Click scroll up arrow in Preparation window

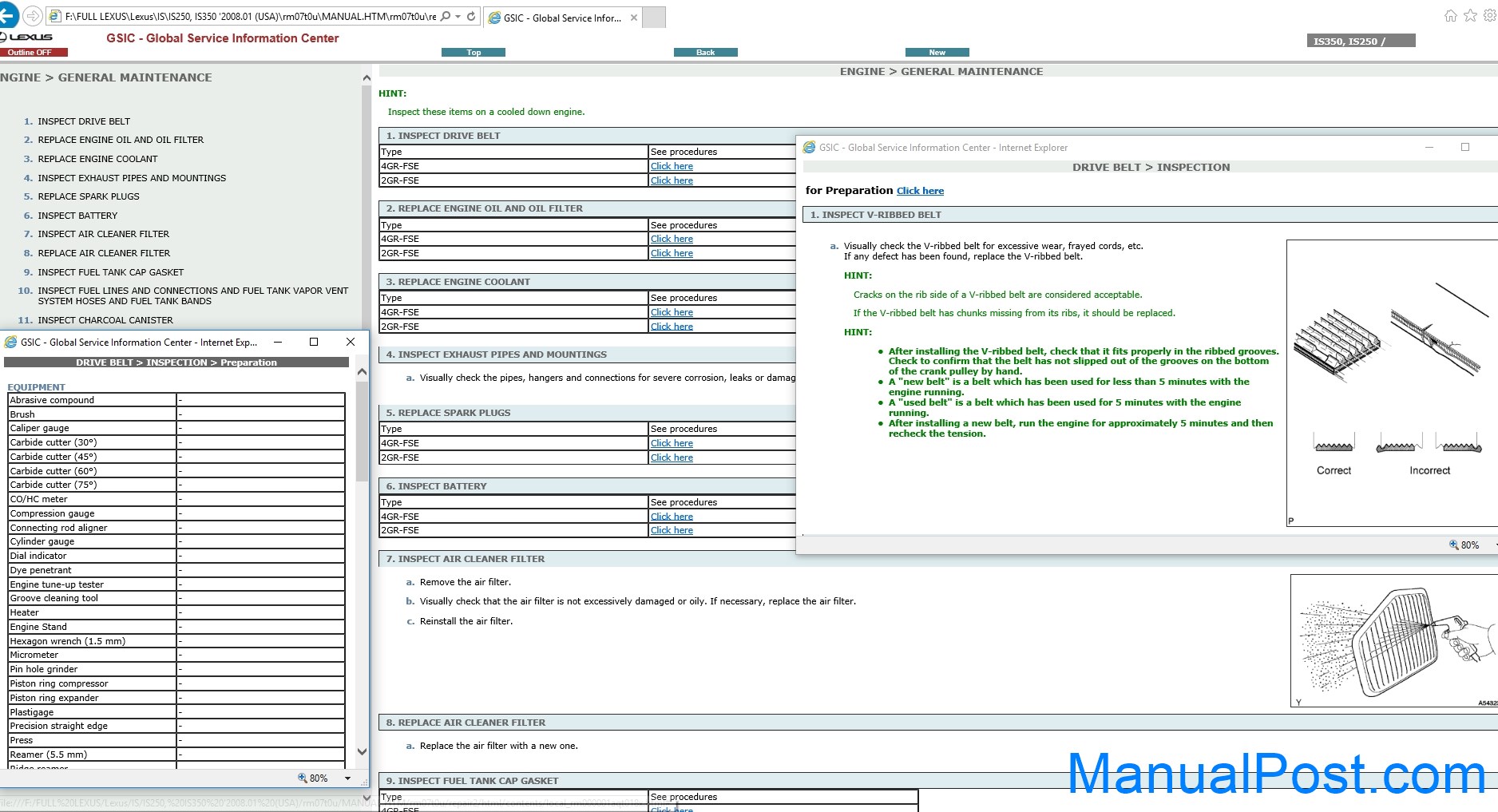pos(362,372)
